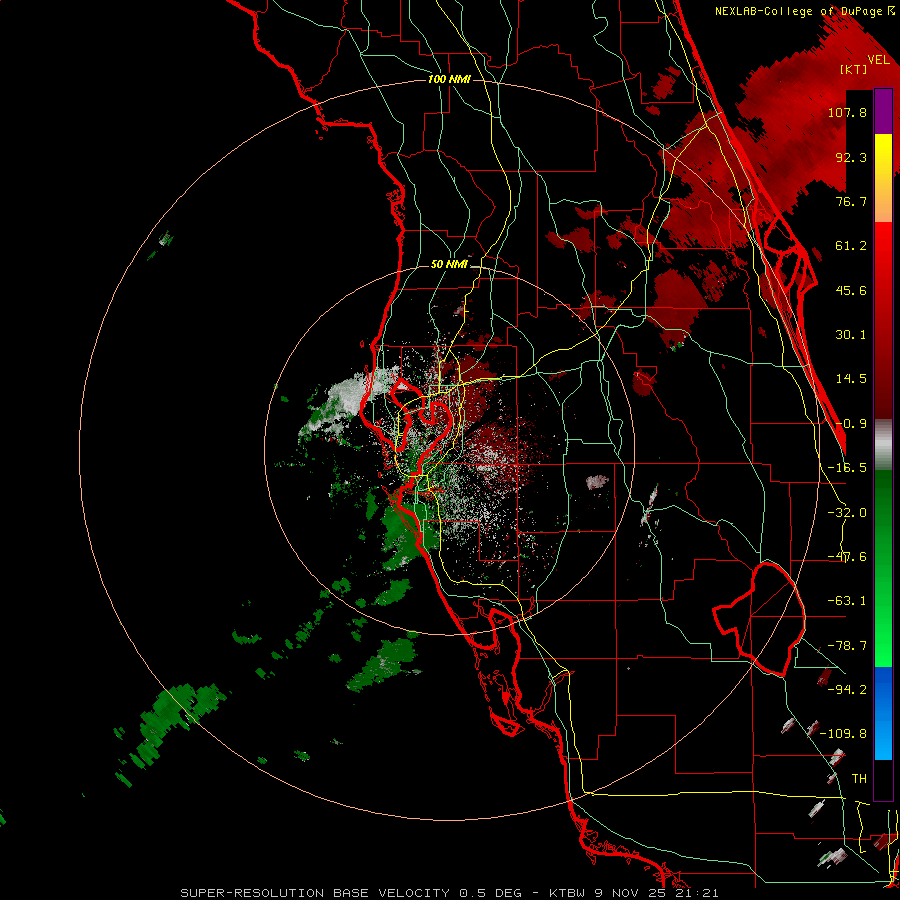Click the -63.1 velocity scale value

847,601
